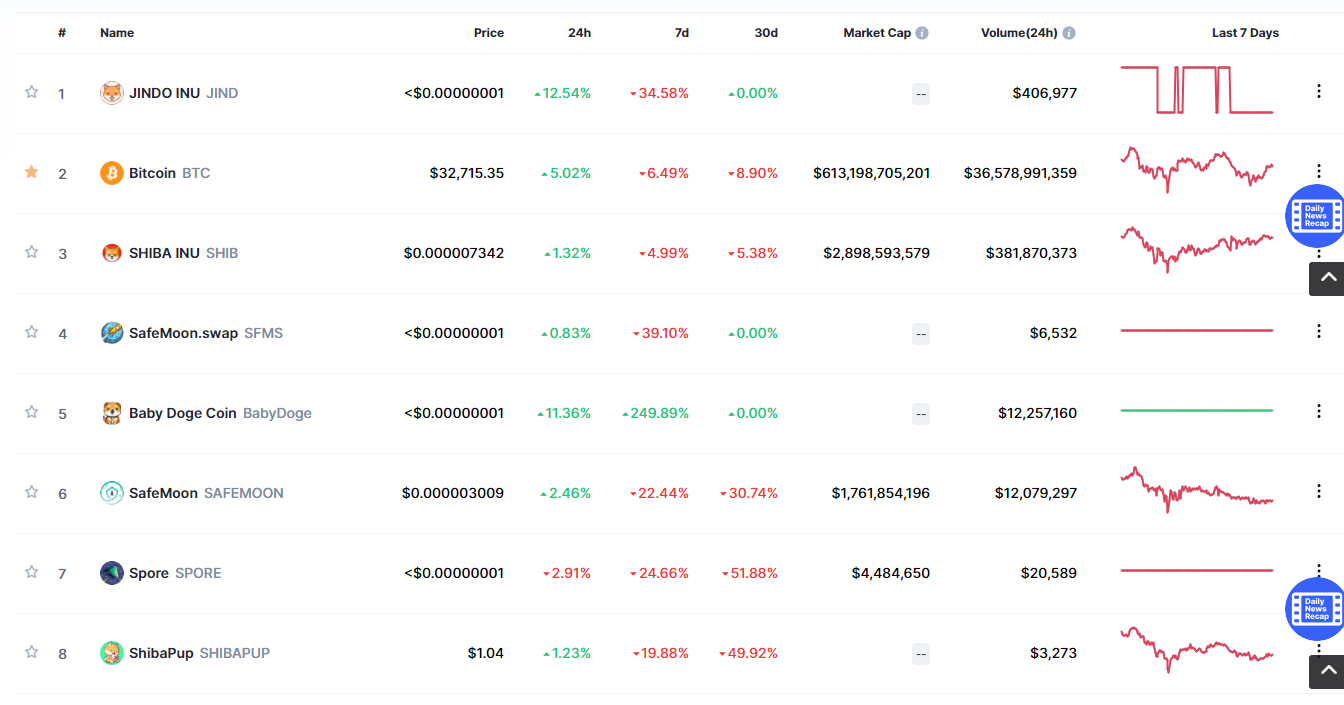Click the Spore coin logo
The height and width of the screenshot is (705, 1344).
[x=112, y=573]
